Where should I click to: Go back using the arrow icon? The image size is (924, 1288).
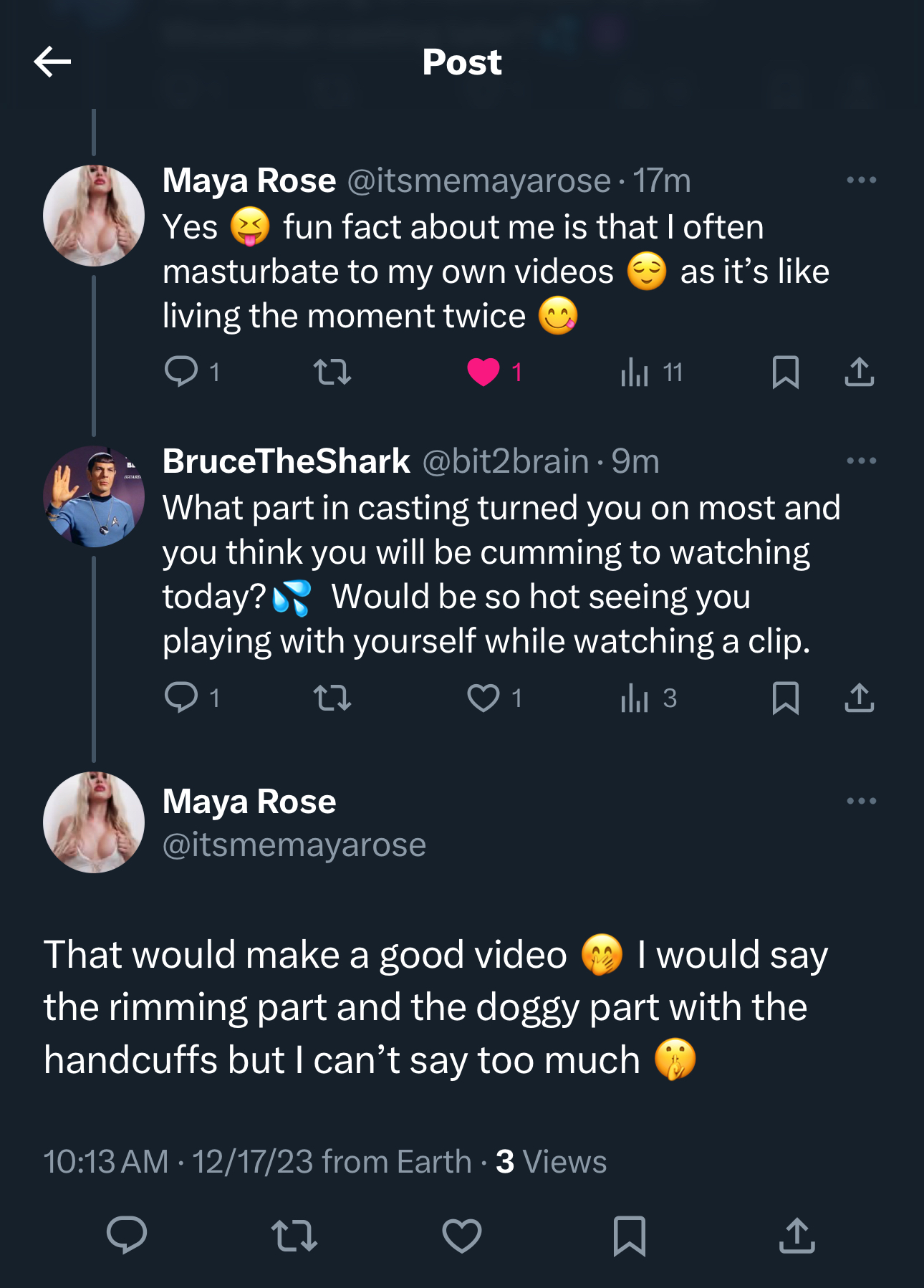52,62
